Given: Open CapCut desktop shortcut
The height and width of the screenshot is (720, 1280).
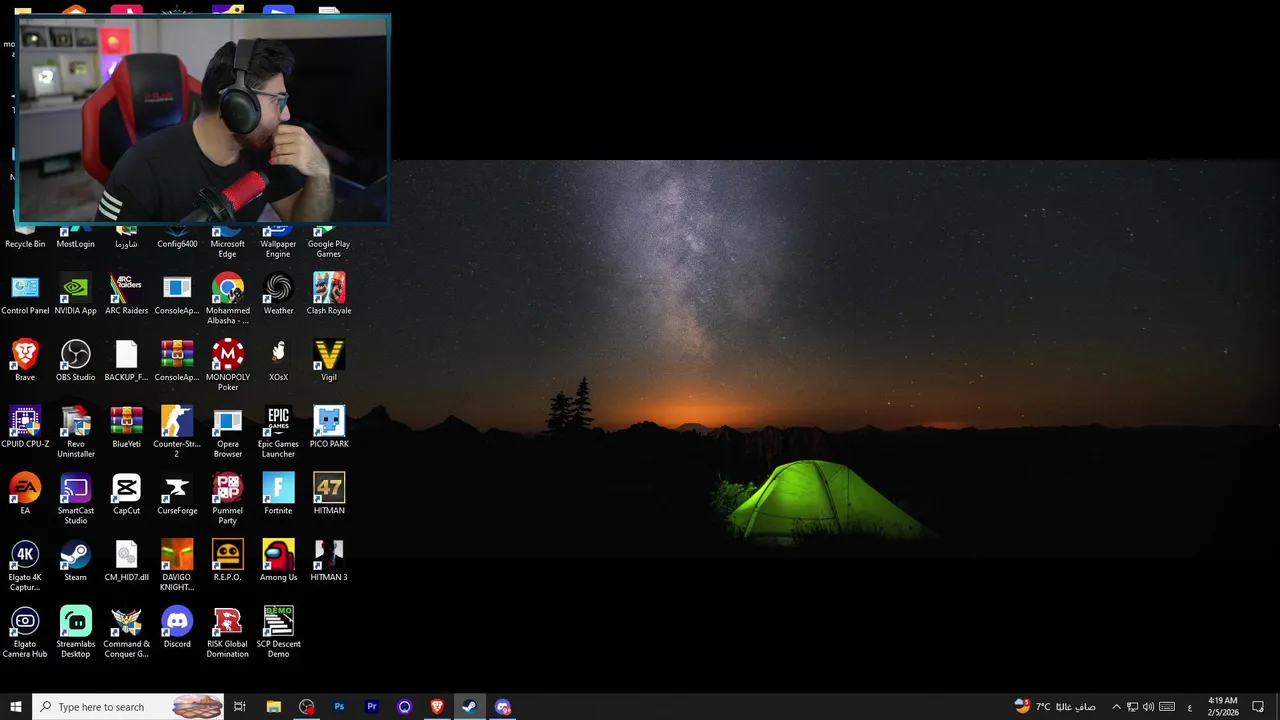Looking at the screenshot, I should point(126,495).
